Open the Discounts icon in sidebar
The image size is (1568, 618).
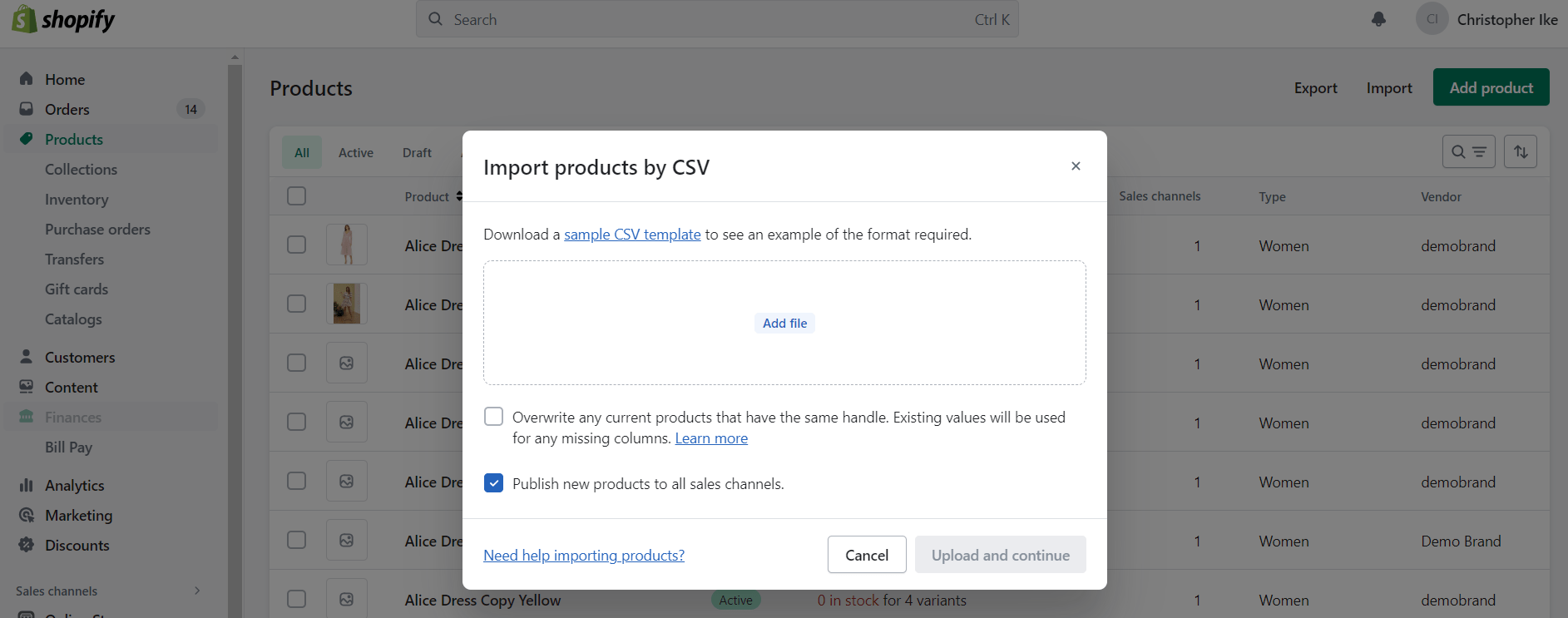pos(27,545)
